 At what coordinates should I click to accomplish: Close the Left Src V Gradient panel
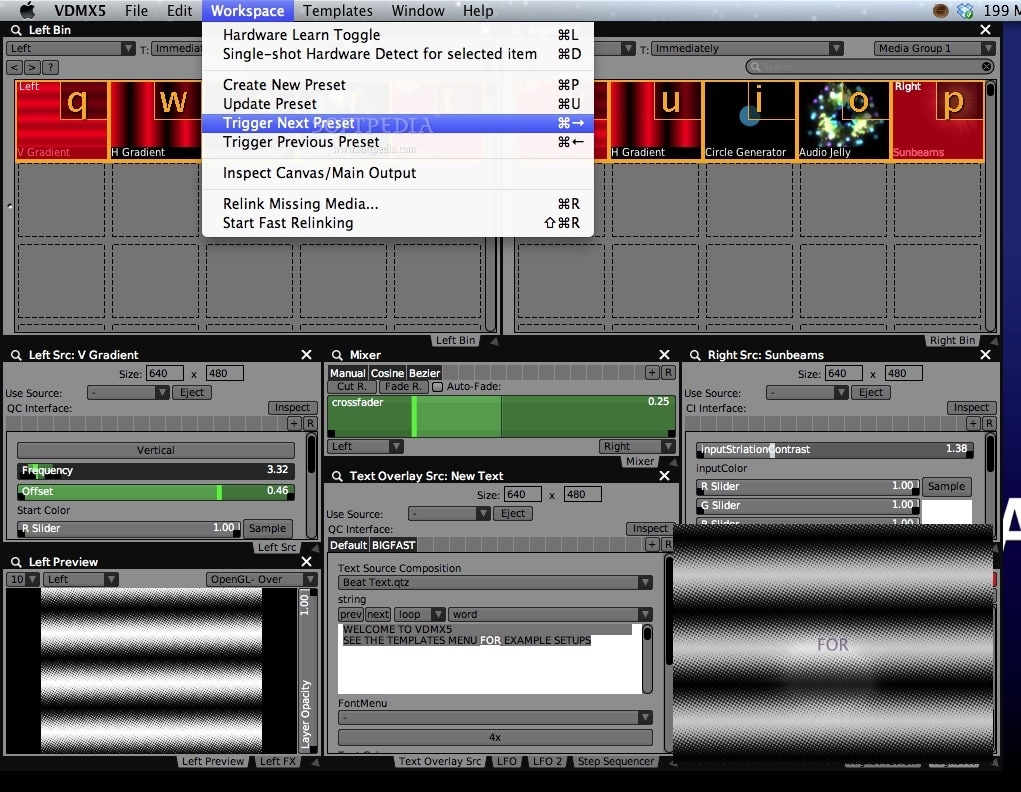coord(306,355)
